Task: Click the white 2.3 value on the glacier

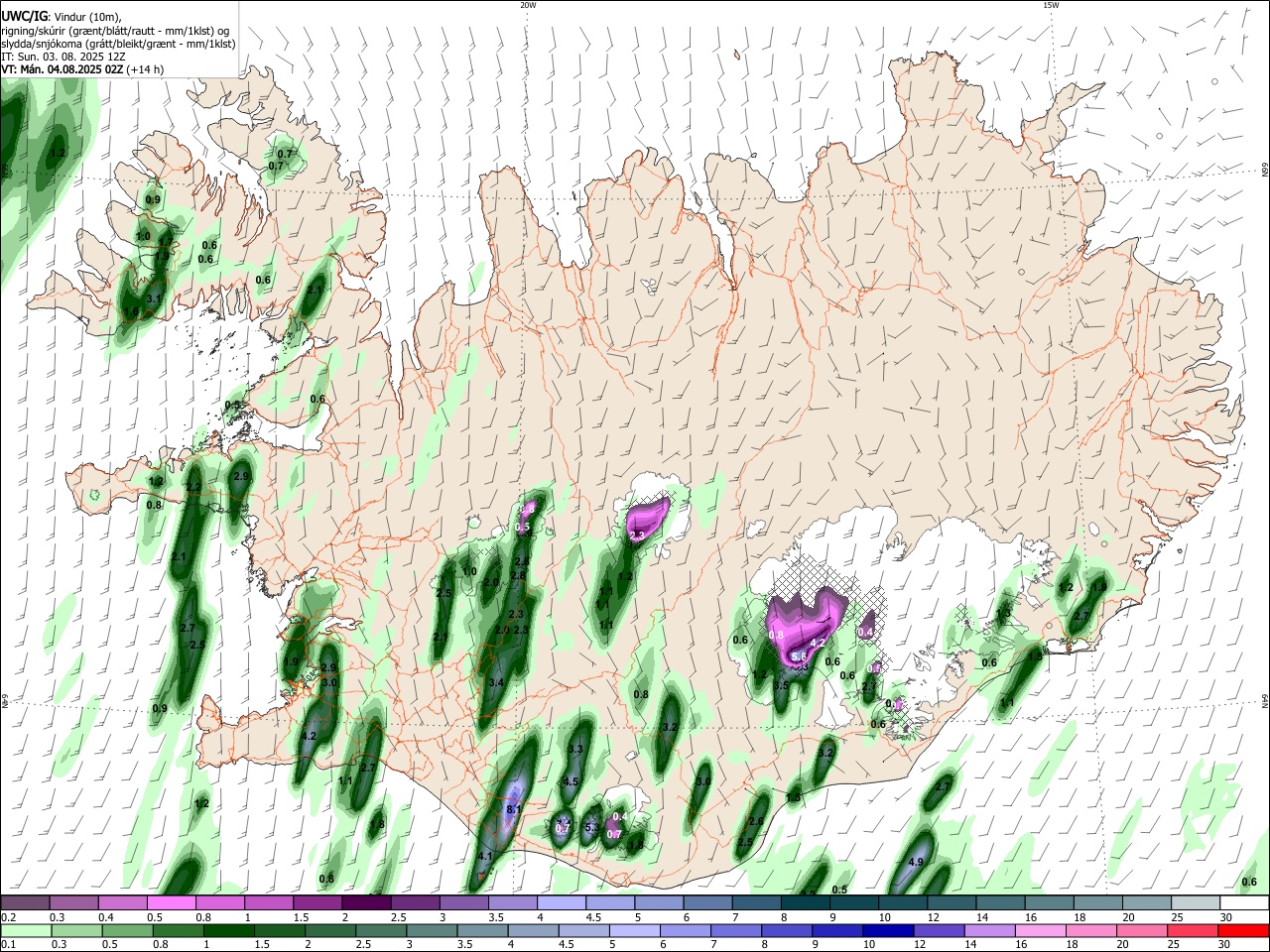Action: pyautogui.click(x=637, y=535)
